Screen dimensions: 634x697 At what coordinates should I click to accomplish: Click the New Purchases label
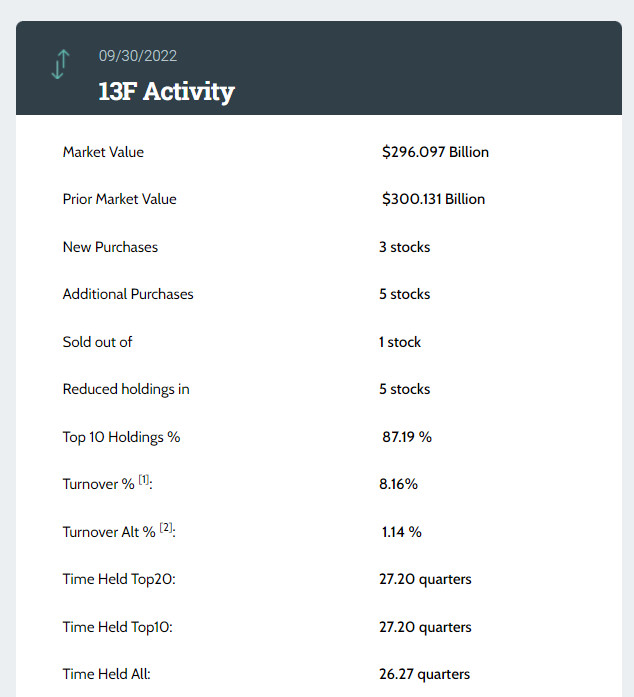pyautogui.click(x=110, y=247)
